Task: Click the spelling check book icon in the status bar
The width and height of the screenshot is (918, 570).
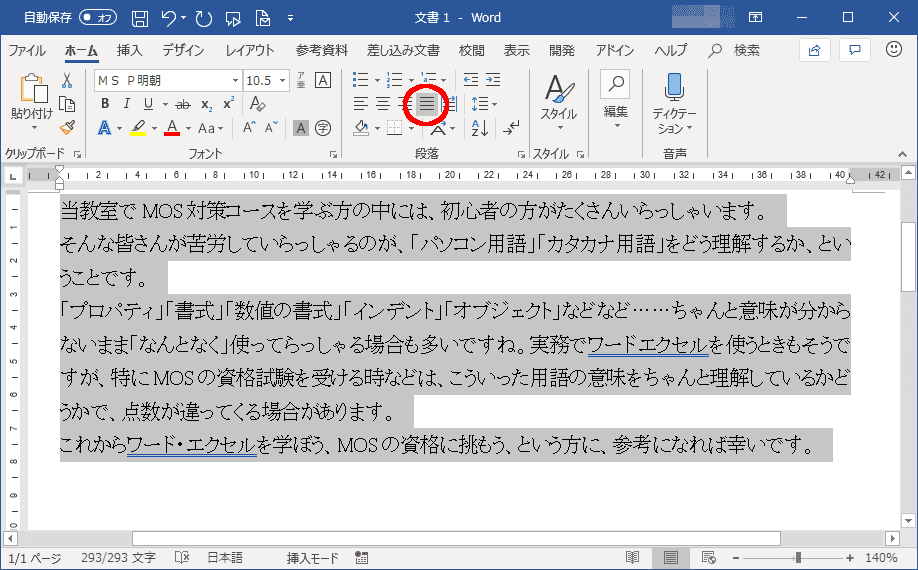Action: tap(182, 557)
